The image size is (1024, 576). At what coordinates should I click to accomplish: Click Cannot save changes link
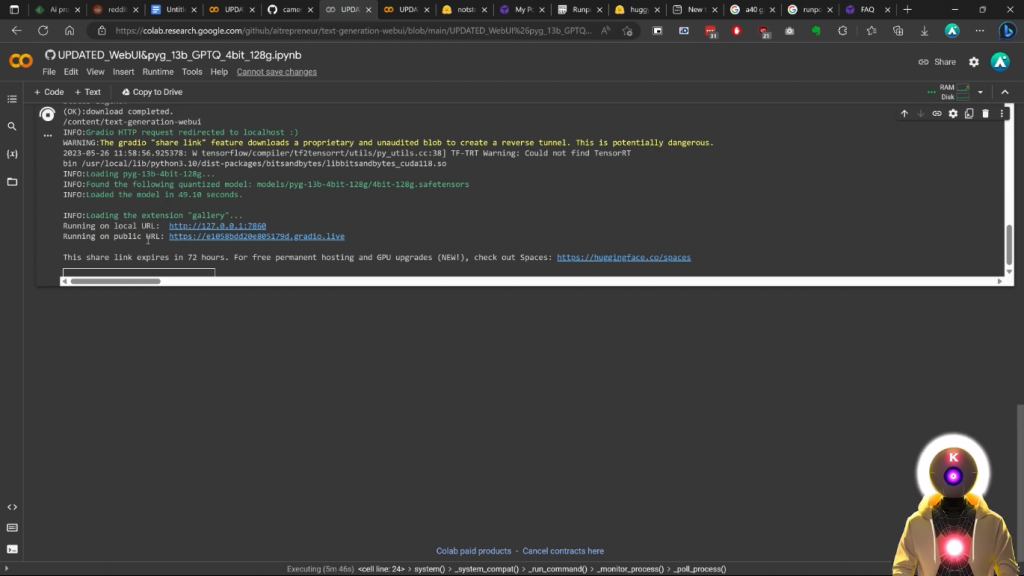click(x=276, y=72)
